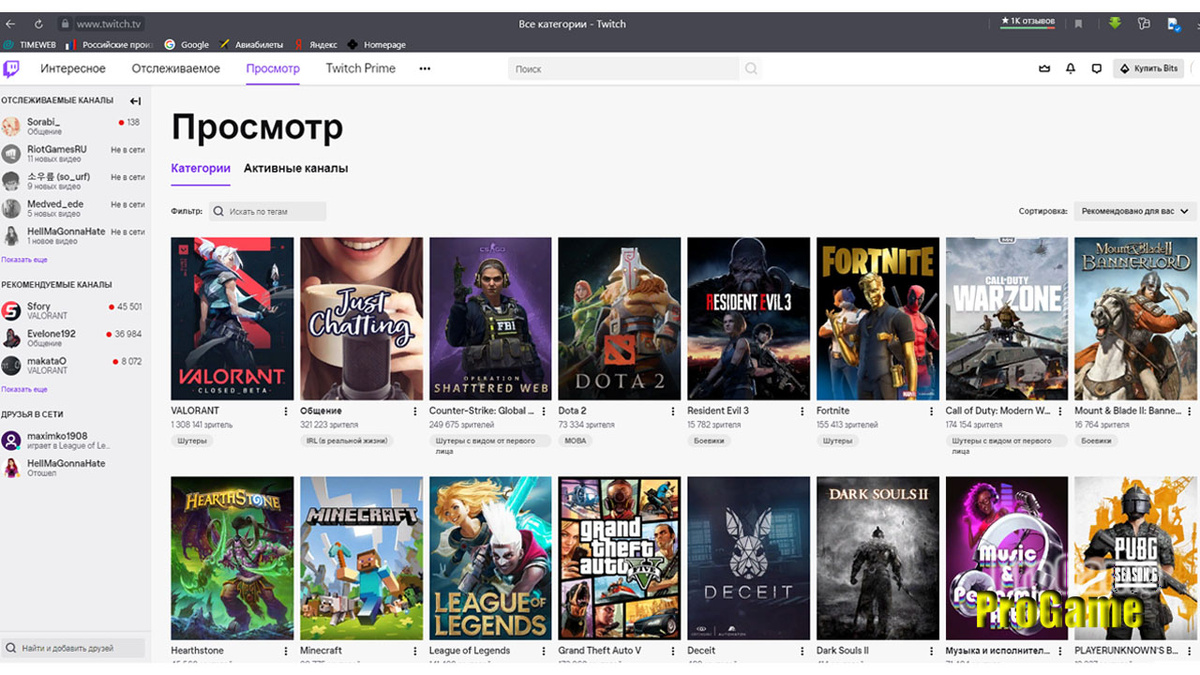Screen dimensions: 1200x675
Task: Click the browser back arrow
Action: (x=11, y=23)
